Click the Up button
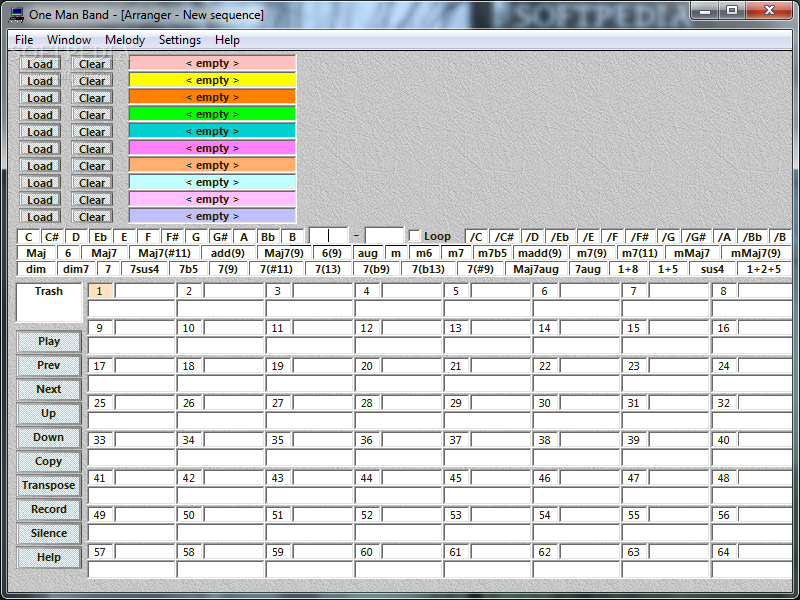The height and width of the screenshot is (600, 800). point(49,413)
